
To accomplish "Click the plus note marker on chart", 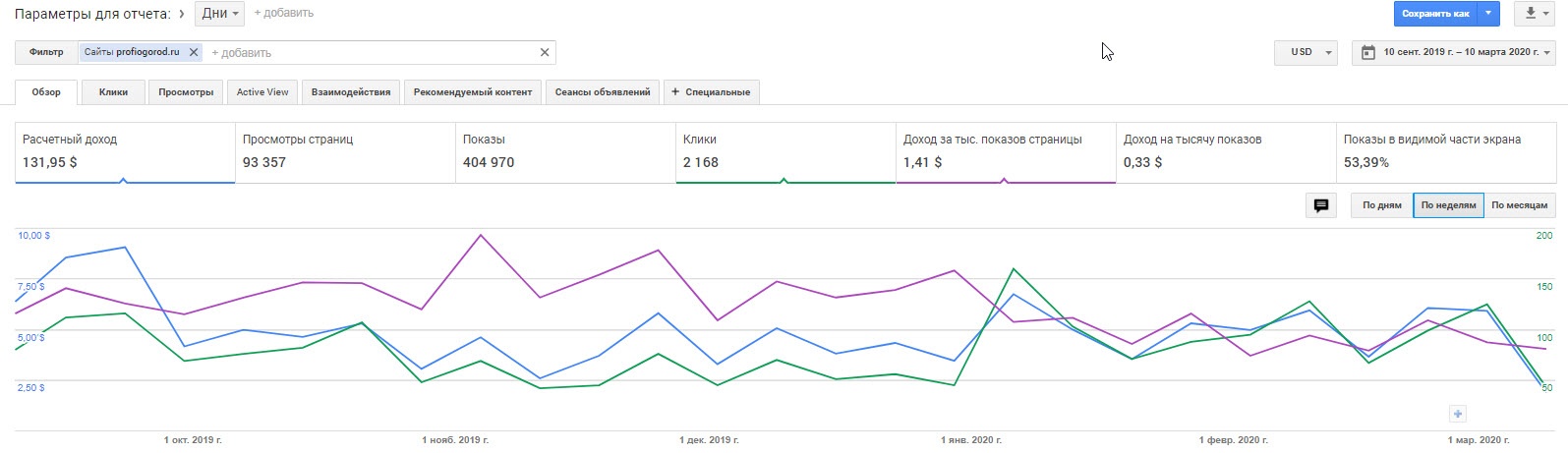I will (x=1458, y=414).
